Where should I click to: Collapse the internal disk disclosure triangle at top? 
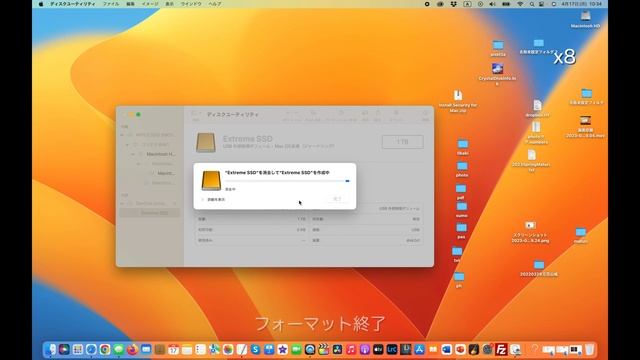point(122,135)
